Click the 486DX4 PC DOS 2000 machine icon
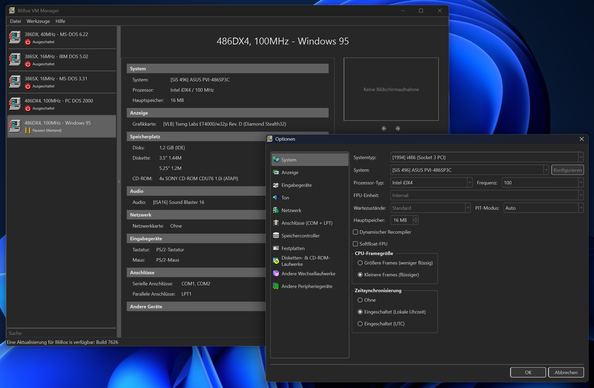 15,104
